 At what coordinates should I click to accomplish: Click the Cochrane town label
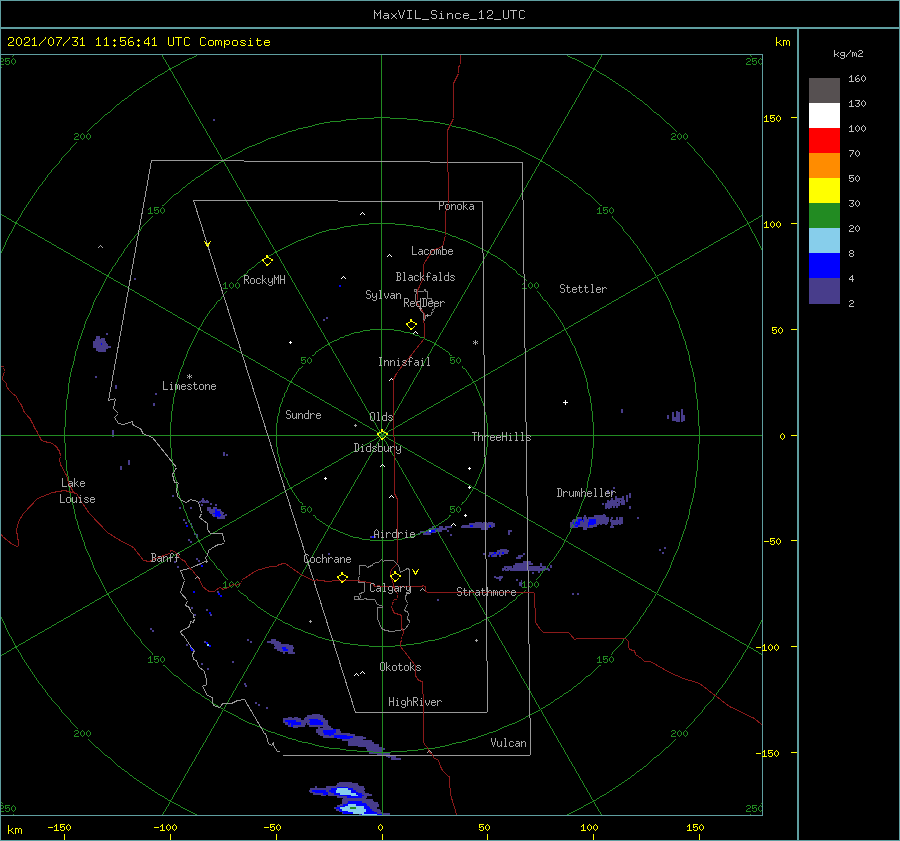click(x=327, y=559)
